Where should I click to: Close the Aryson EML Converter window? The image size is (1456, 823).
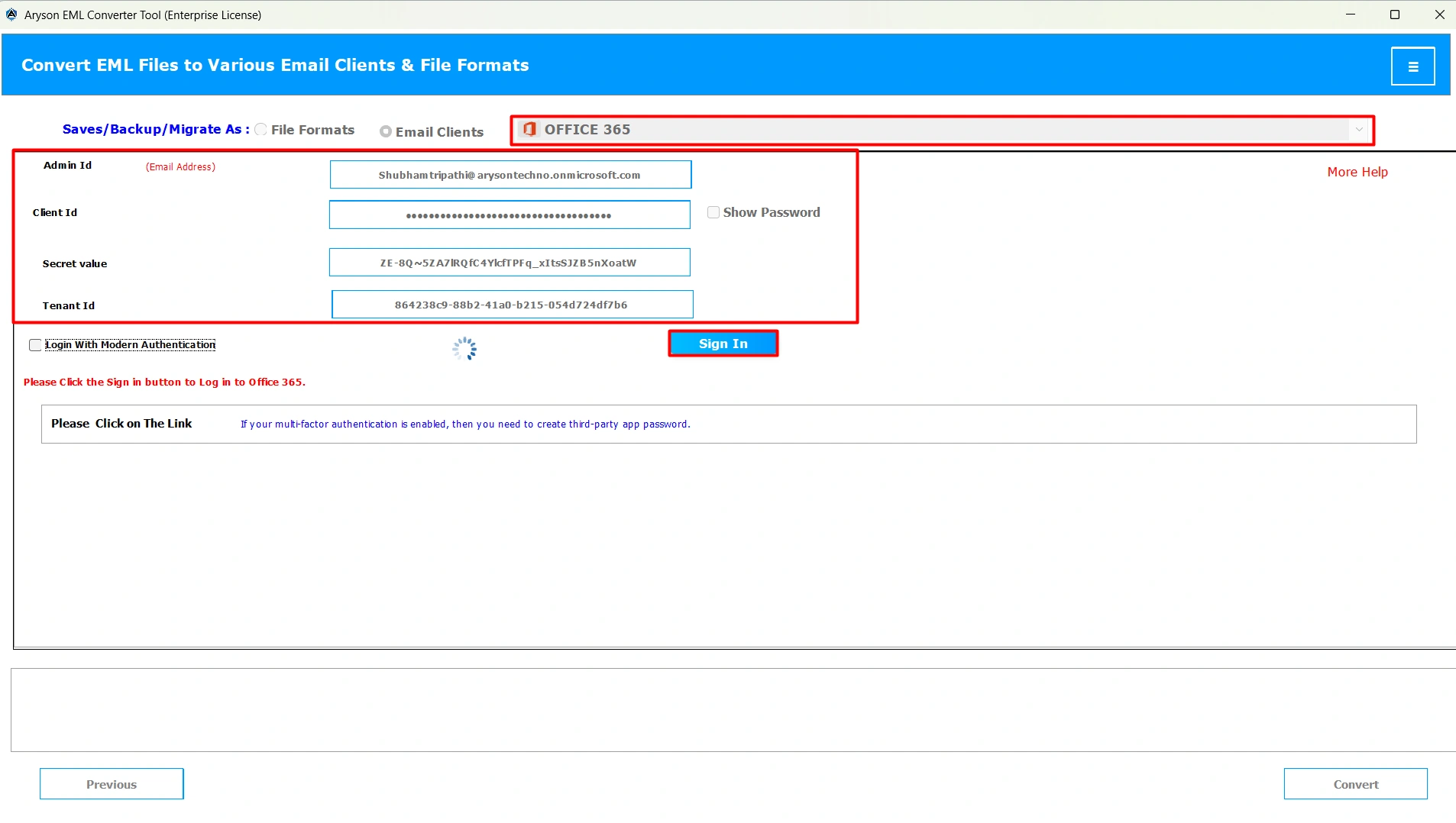(x=1439, y=15)
